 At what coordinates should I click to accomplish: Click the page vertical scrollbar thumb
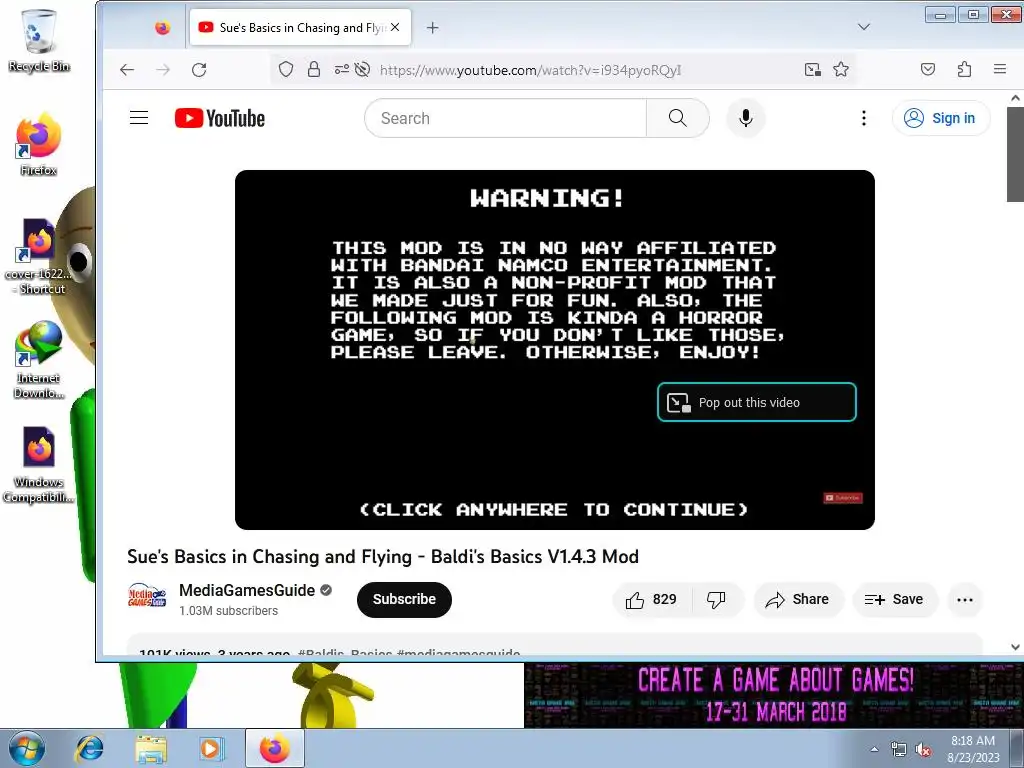(1015, 154)
